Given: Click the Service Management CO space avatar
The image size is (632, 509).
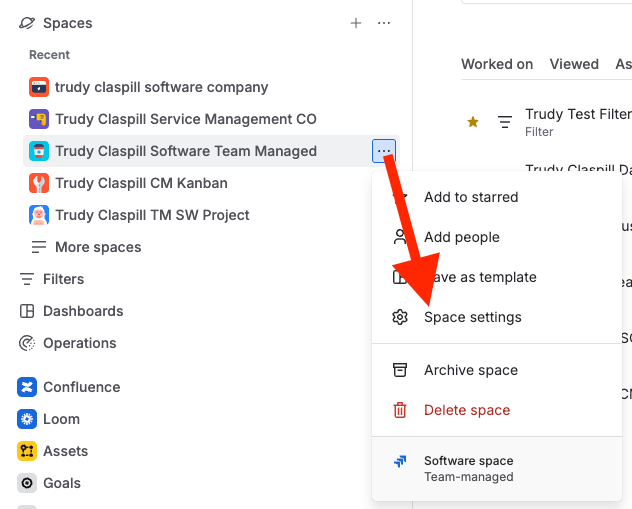Looking at the screenshot, I should tap(39, 119).
